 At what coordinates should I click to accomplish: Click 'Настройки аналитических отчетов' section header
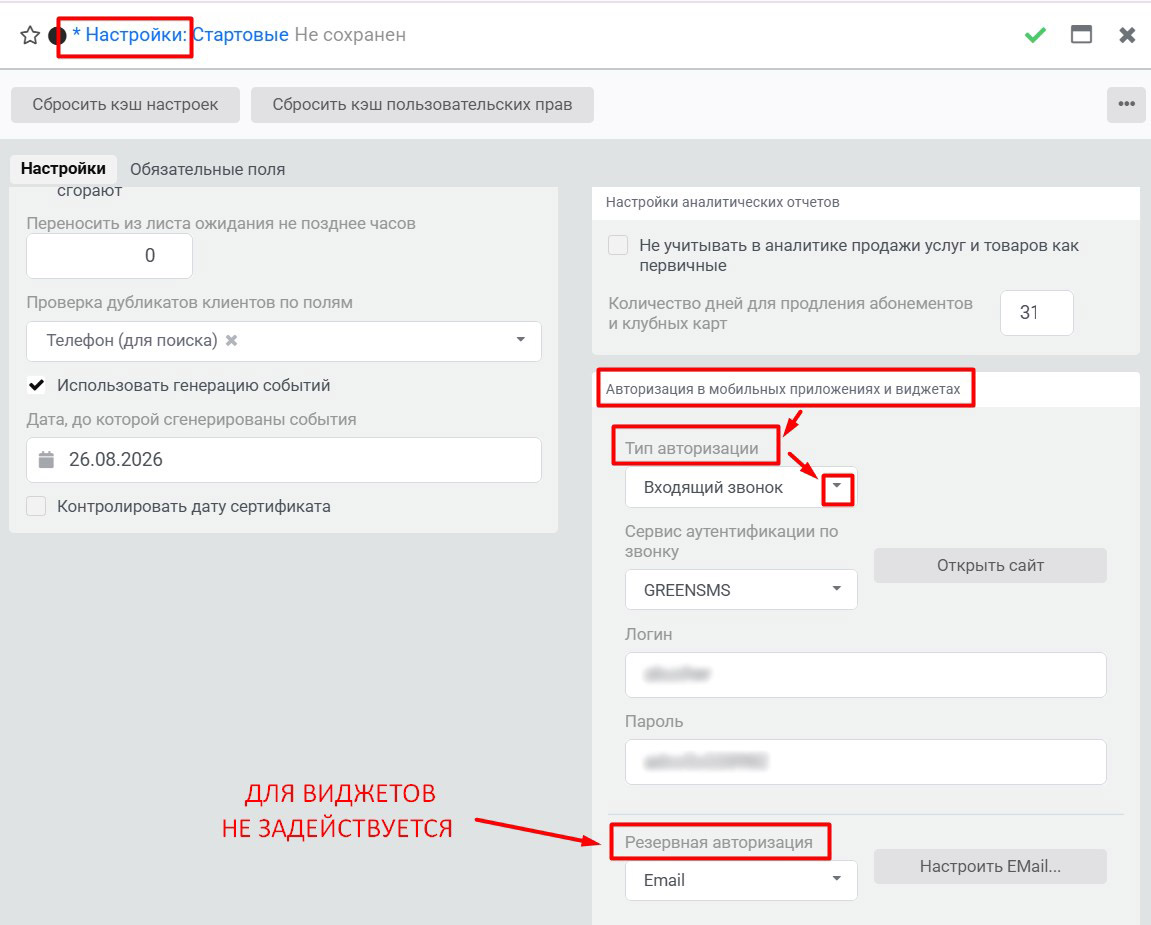[722, 202]
